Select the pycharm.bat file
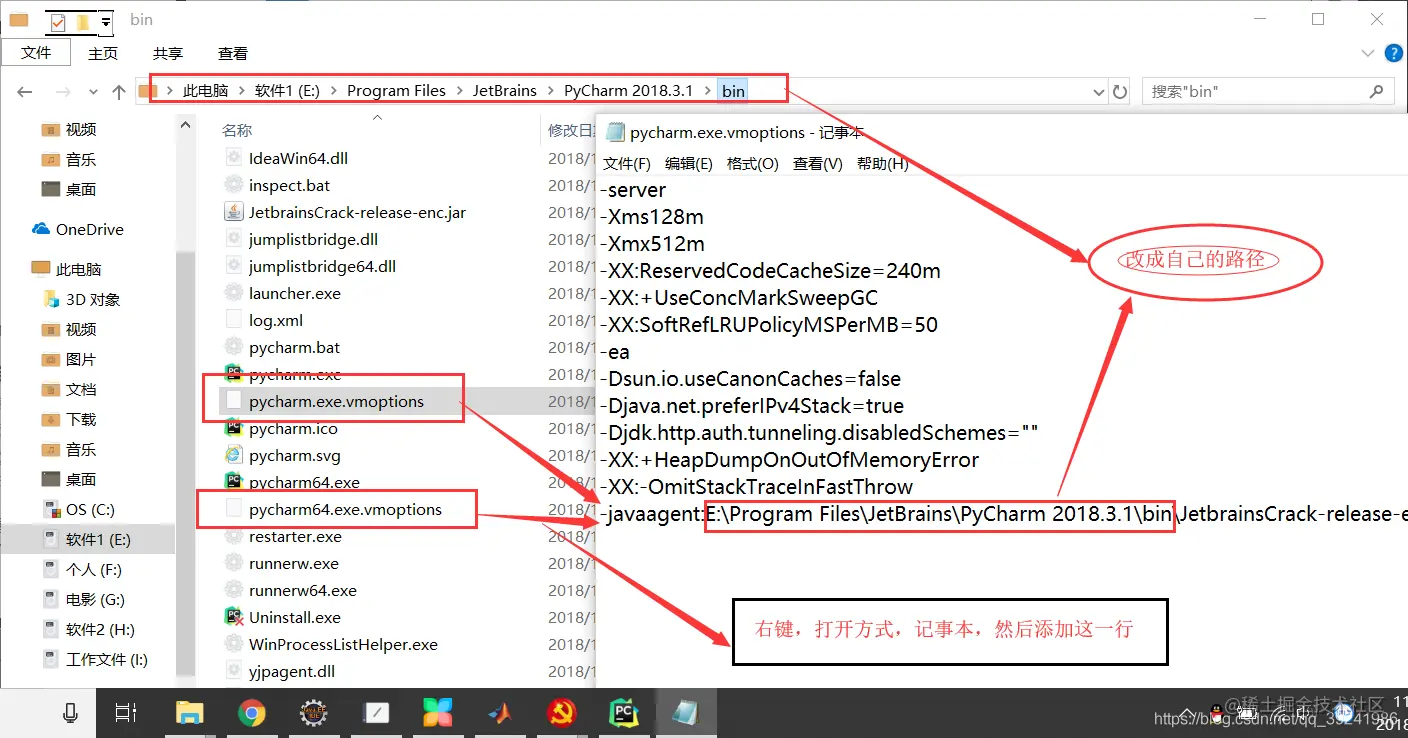 294,347
